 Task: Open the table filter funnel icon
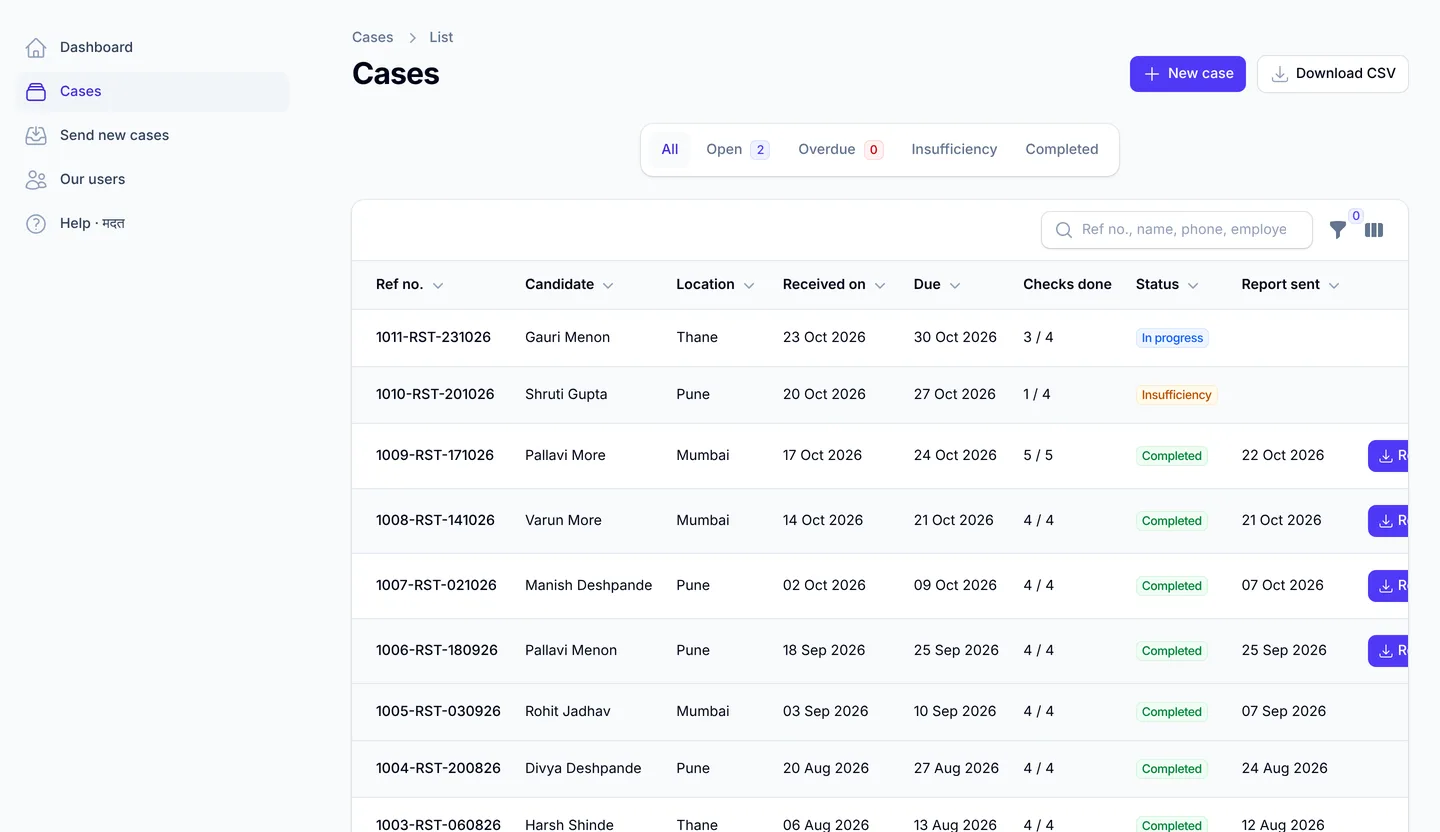[x=1338, y=230]
